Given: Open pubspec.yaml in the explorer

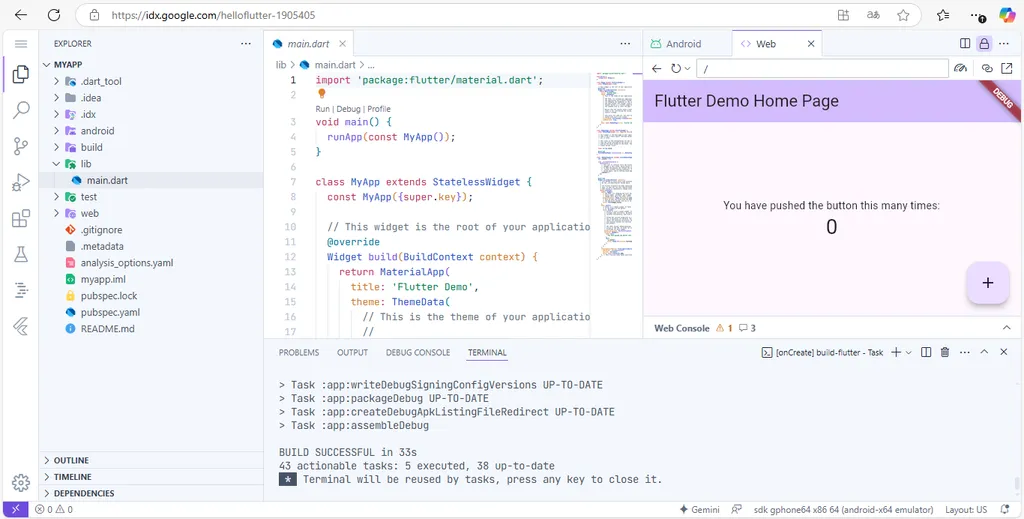Looking at the screenshot, I should click(110, 312).
